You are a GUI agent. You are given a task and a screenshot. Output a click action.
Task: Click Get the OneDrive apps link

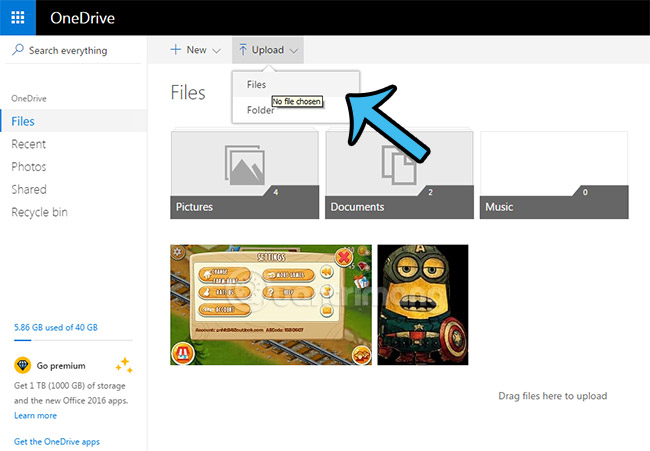point(56,441)
